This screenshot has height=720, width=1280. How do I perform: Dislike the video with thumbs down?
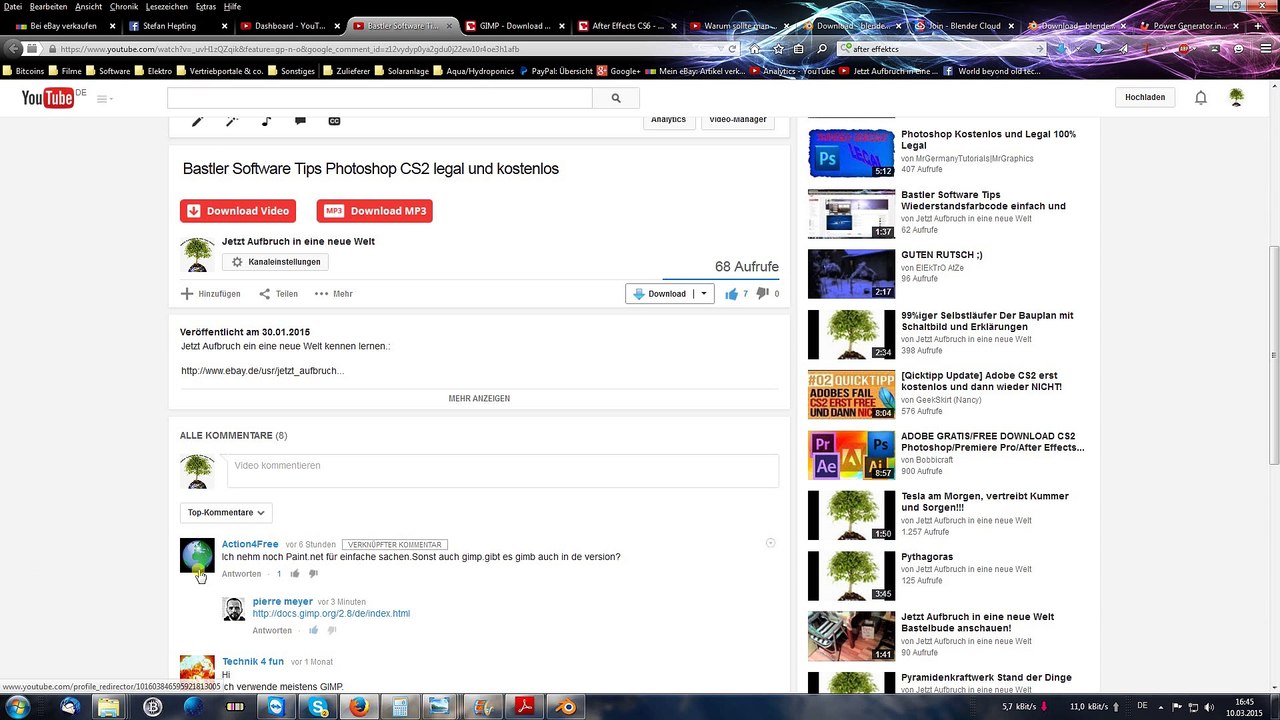[x=762, y=294]
